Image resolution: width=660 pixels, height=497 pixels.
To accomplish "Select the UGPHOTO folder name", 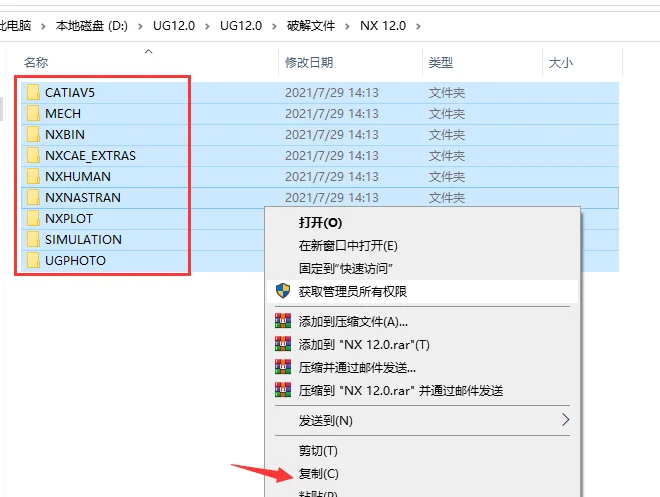I will (x=75, y=261).
